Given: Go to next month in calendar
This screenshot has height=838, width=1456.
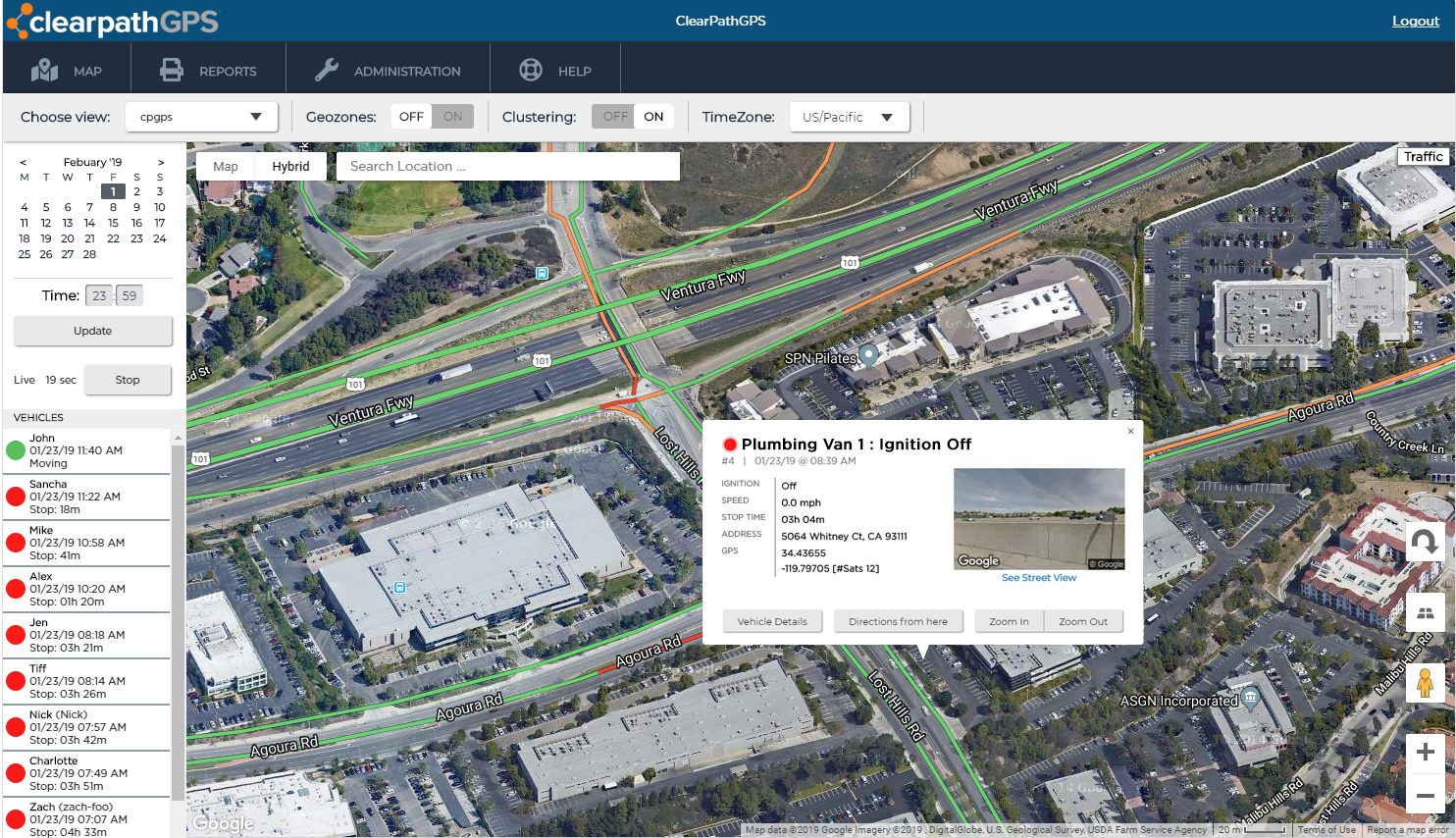Looking at the screenshot, I should point(161,162).
